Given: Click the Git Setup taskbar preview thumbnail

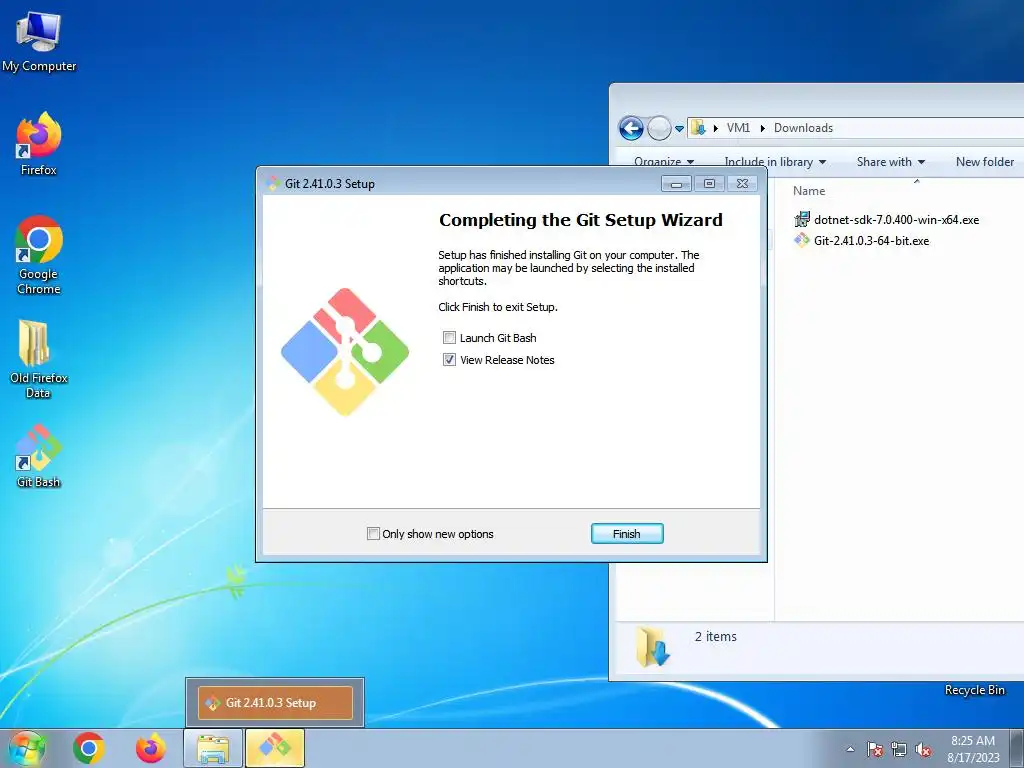Looking at the screenshot, I should pos(275,703).
